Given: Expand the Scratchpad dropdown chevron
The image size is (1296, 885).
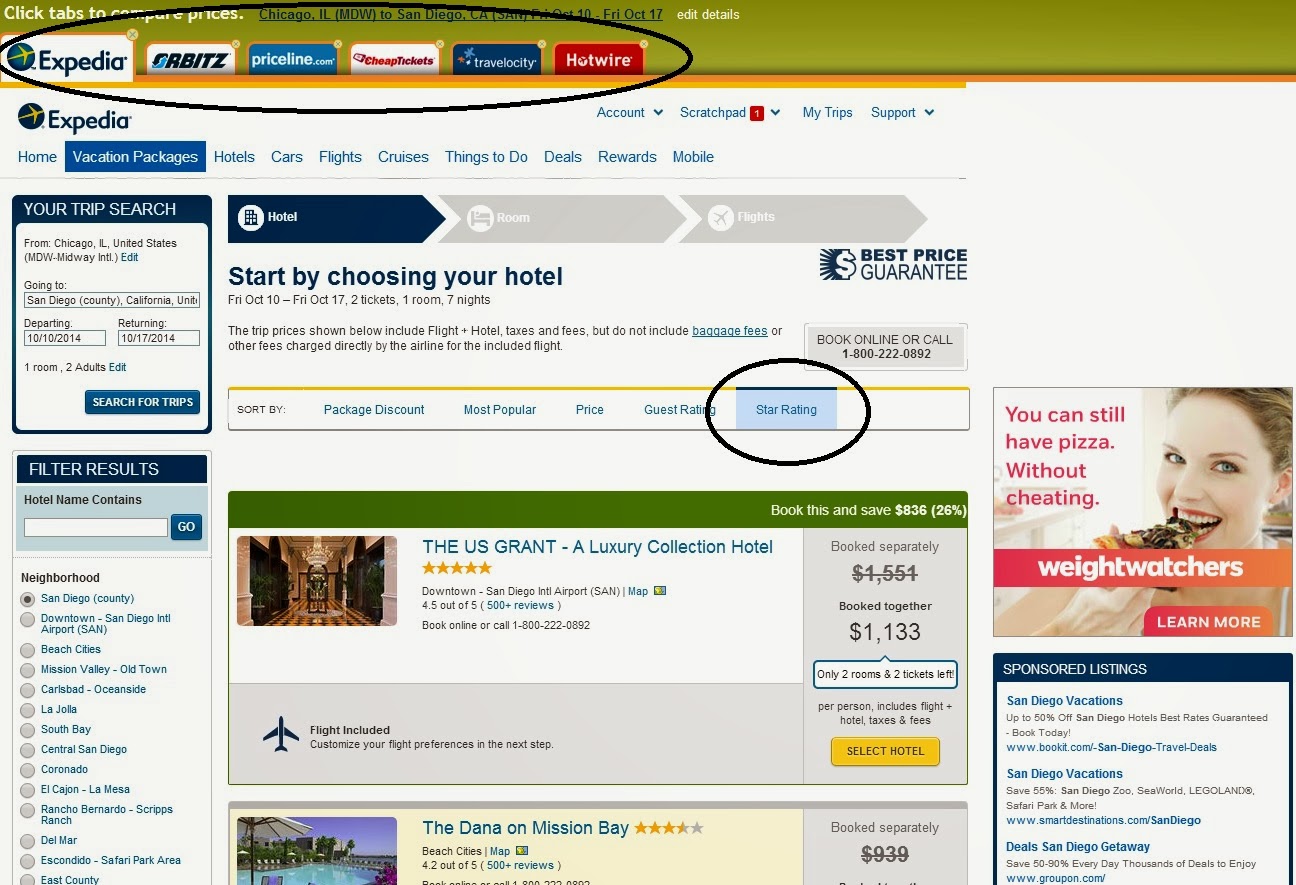Looking at the screenshot, I should (776, 113).
